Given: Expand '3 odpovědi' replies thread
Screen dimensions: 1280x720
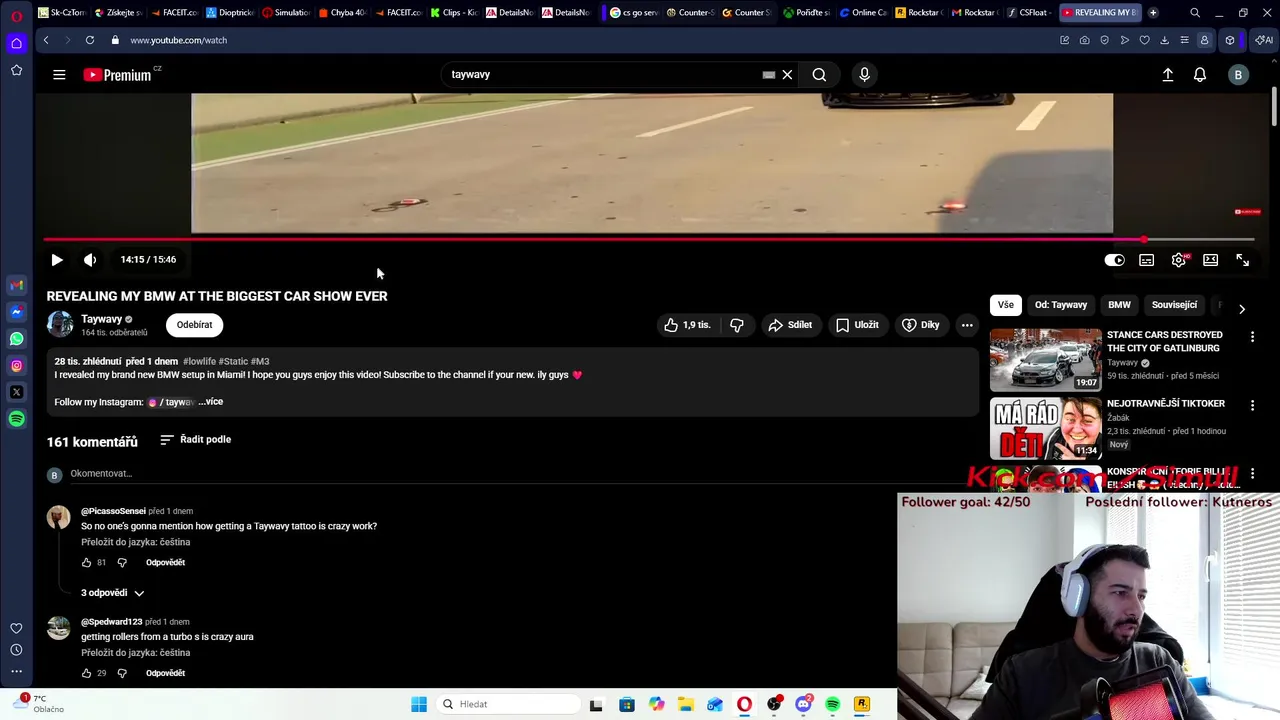Looking at the screenshot, I should (x=112, y=593).
